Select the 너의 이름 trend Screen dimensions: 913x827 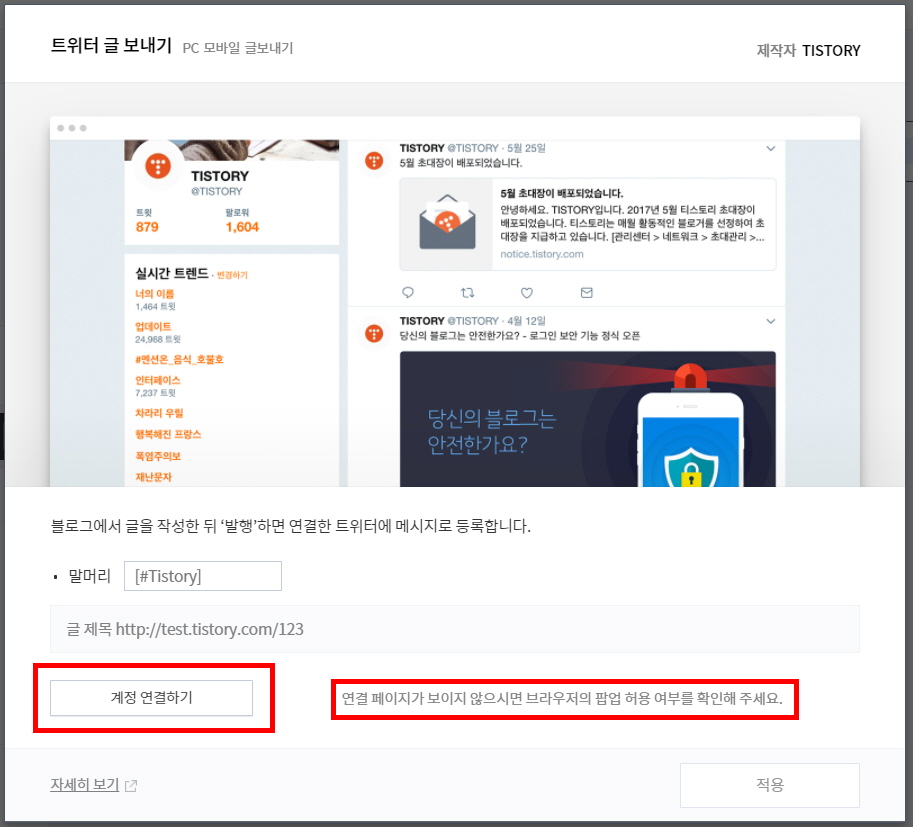coord(154,294)
